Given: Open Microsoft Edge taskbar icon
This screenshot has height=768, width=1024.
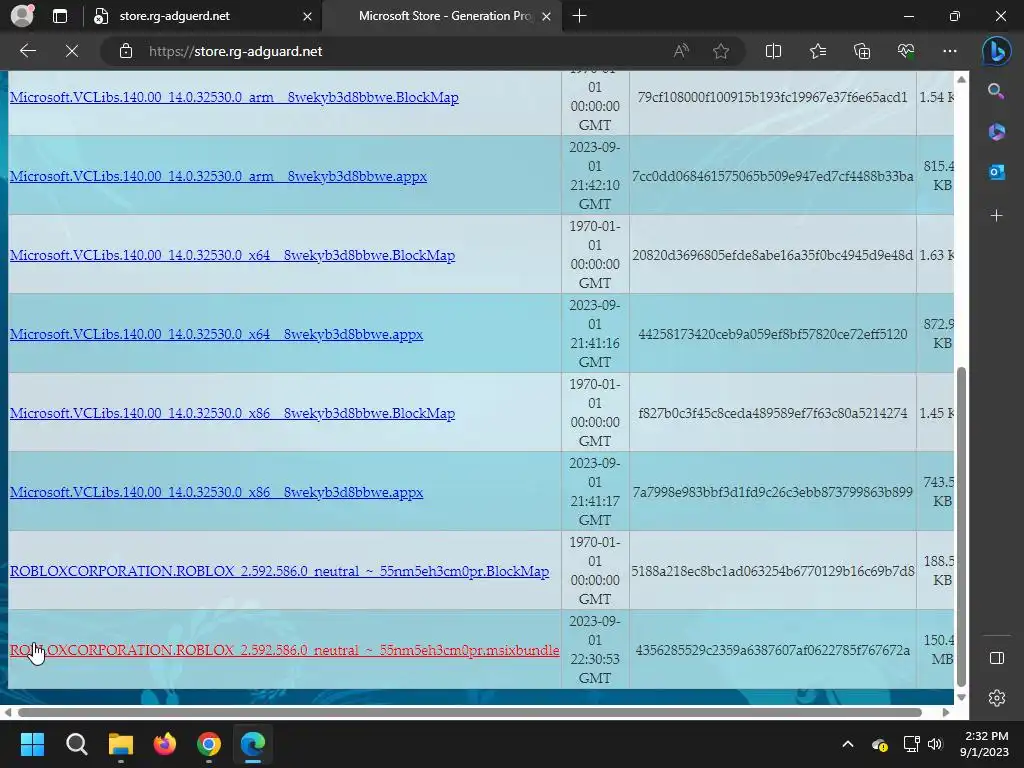Looking at the screenshot, I should [x=253, y=744].
